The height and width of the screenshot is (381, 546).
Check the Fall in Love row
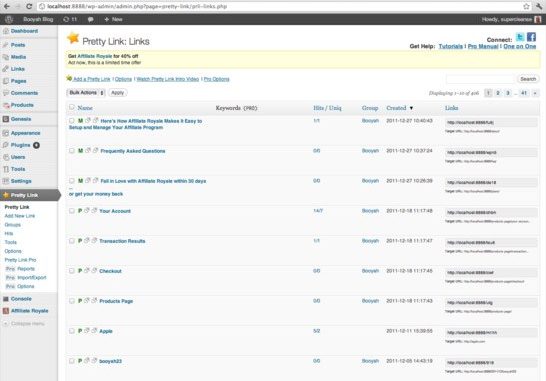pyautogui.click(x=72, y=181)
